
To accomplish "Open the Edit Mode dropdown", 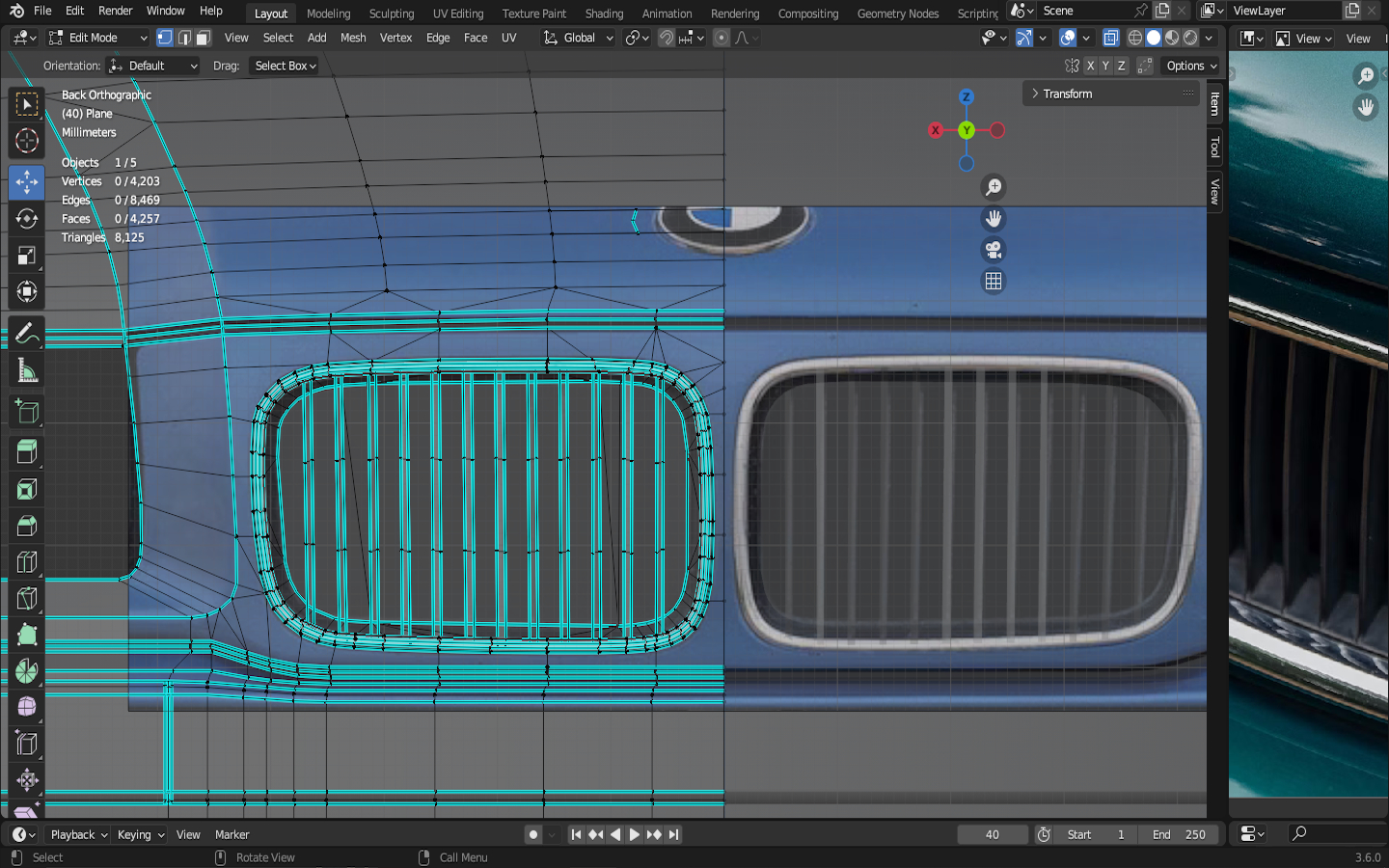I will click(x=97, y=38).
